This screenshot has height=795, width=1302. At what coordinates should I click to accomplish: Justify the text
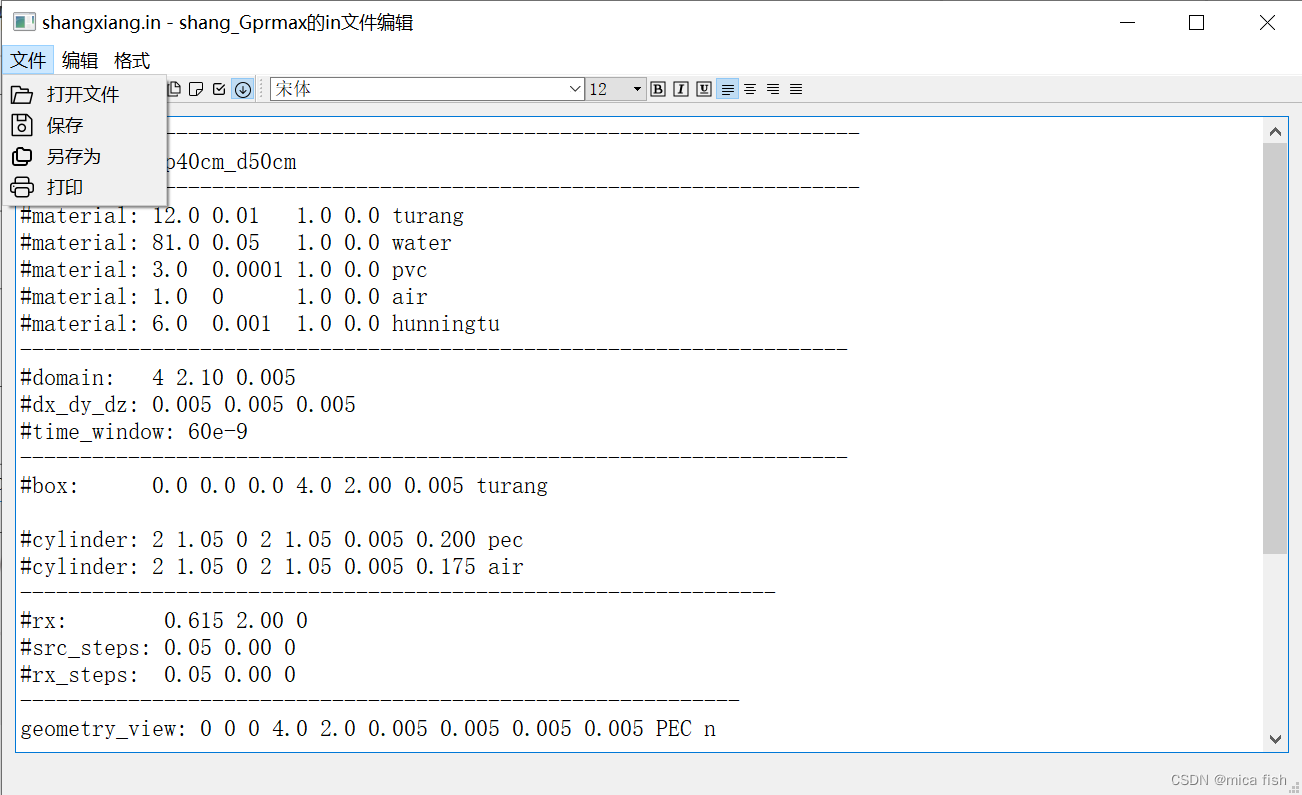[796, 89]
